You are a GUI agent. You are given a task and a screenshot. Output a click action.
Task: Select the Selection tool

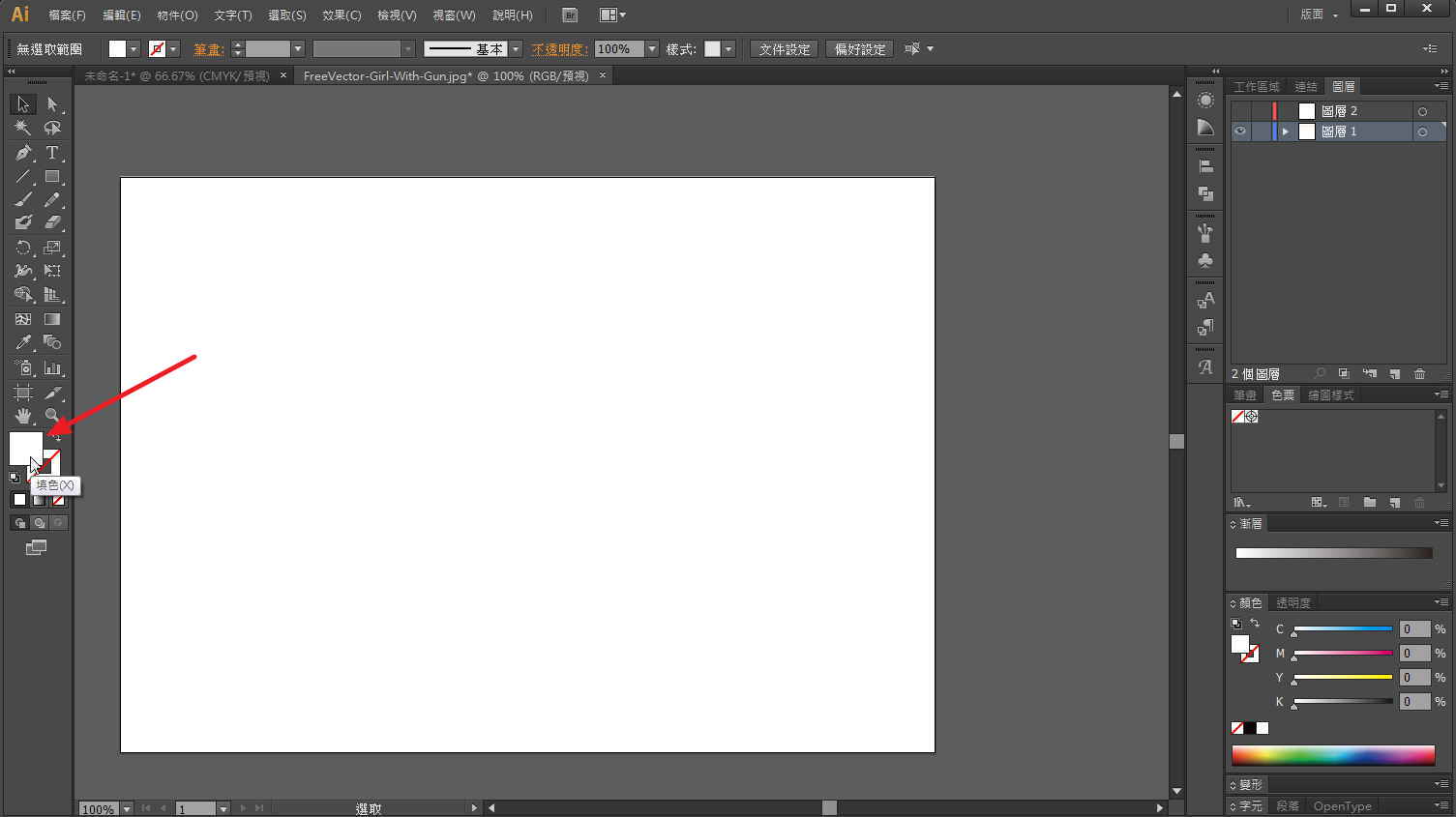23,104
